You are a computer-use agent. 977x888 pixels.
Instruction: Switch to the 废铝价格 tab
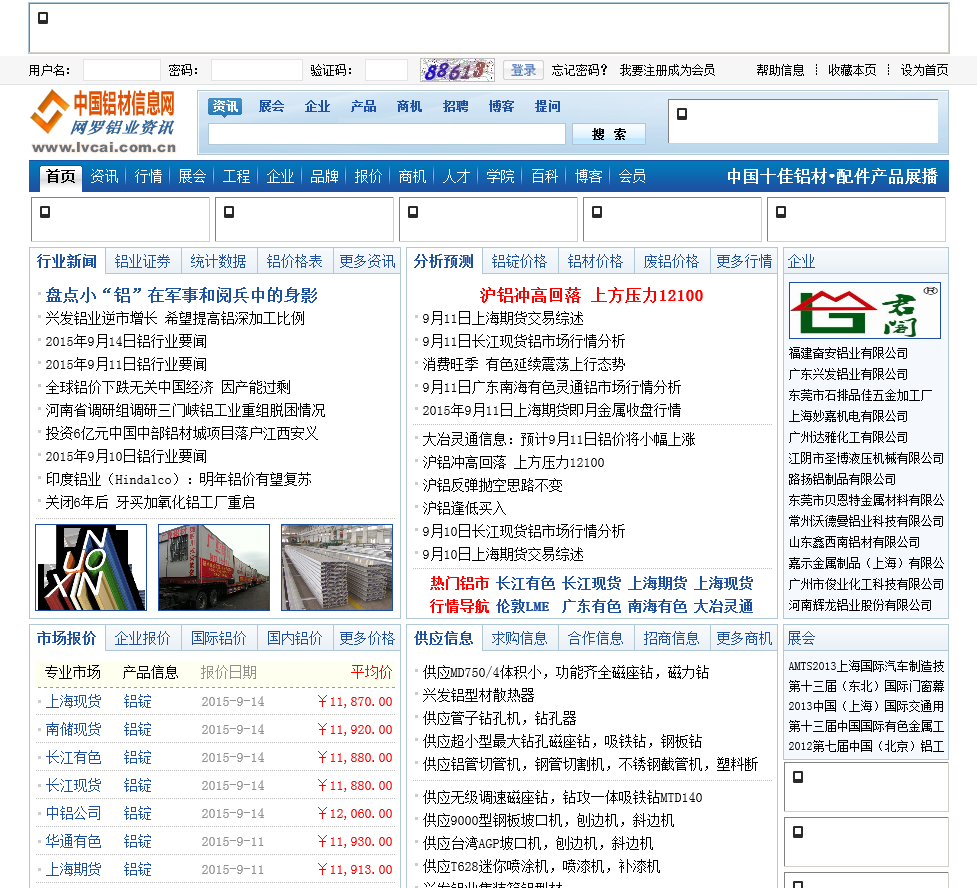pos(672,261)
